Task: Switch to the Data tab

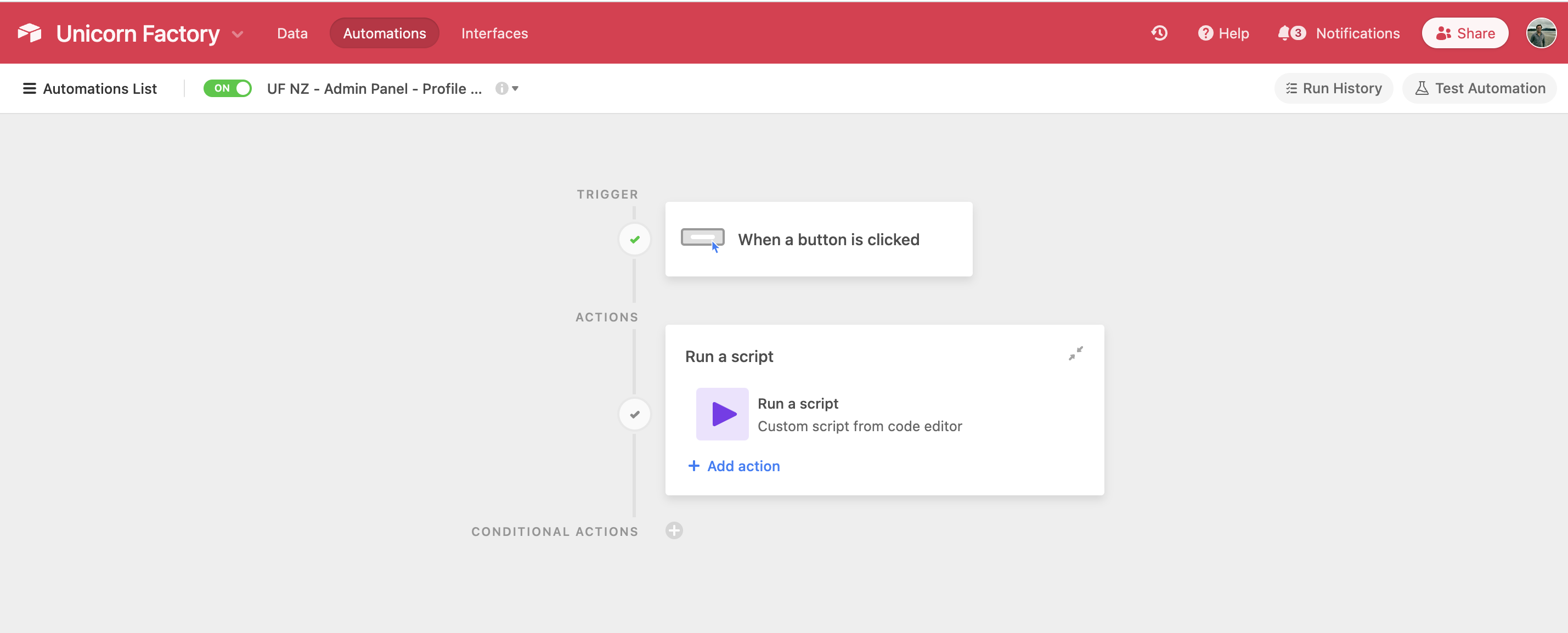Action: click(x=292, y=33)
